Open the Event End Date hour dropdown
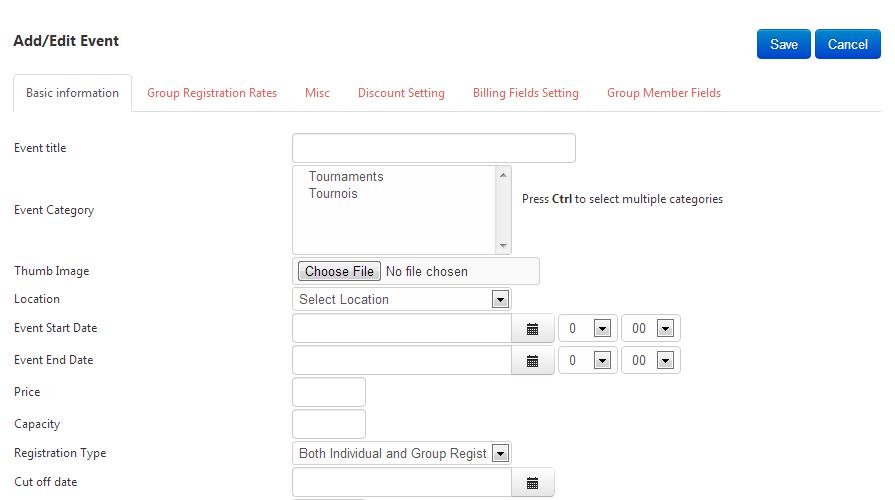The width and height of the screenshot is (895, 500). pyautogui.click(x=586, y=361)
